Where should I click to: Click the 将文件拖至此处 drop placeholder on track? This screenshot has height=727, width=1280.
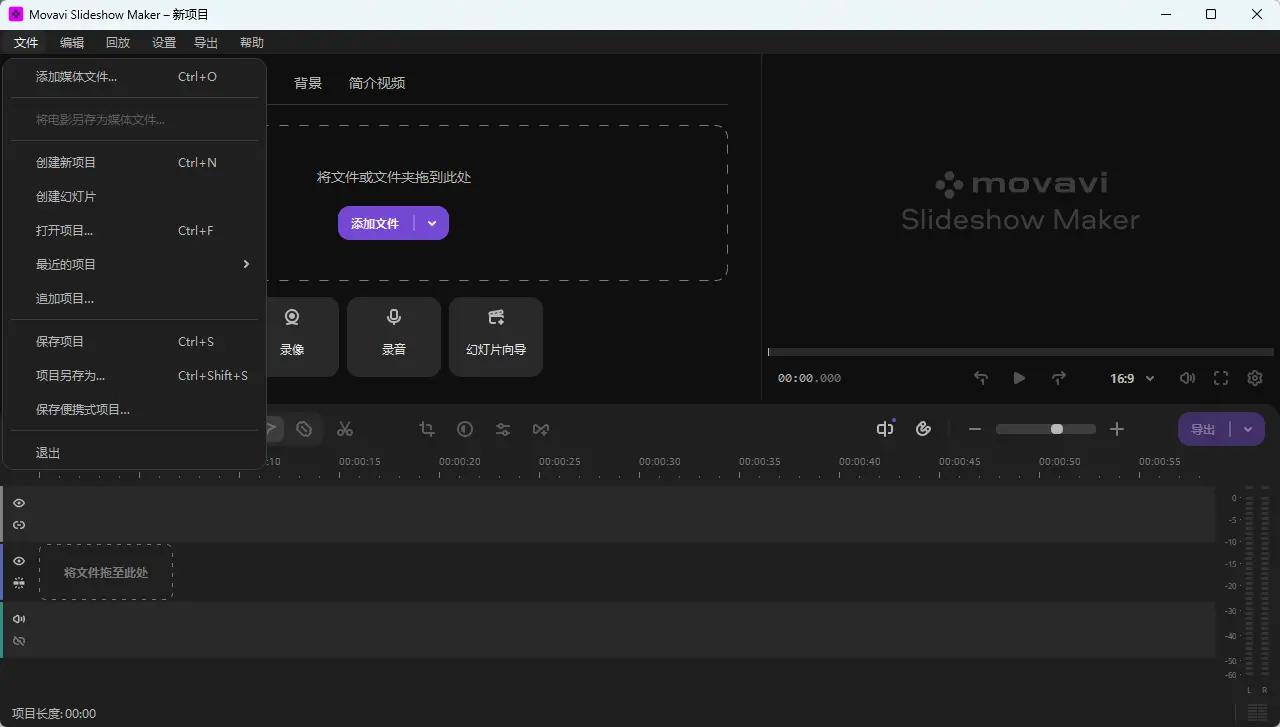[x=106, y=572]
